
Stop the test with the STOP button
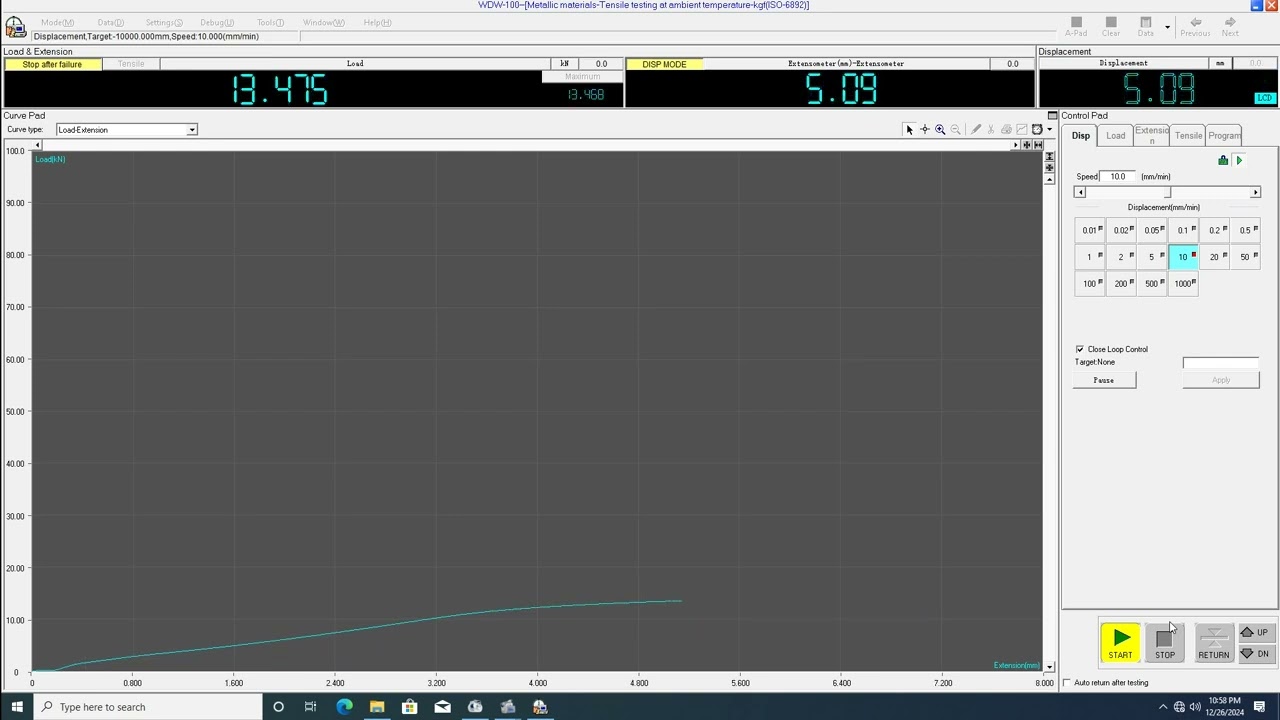[x=1165, y=643]
